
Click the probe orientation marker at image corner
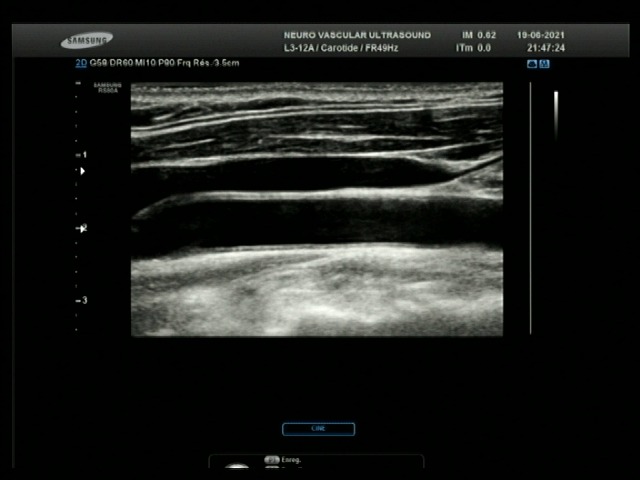[x=107, y=87]
